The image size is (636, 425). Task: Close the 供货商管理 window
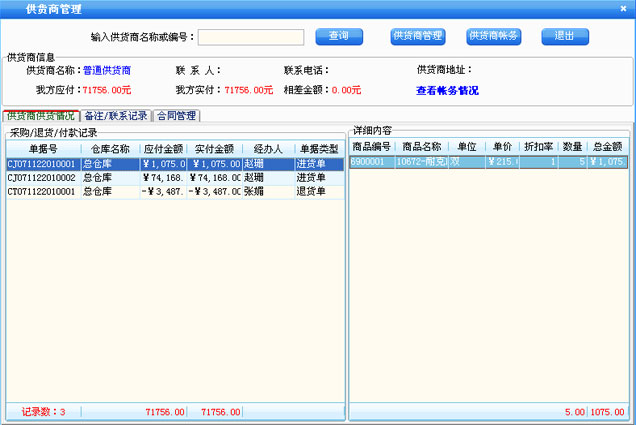[623, 8]
